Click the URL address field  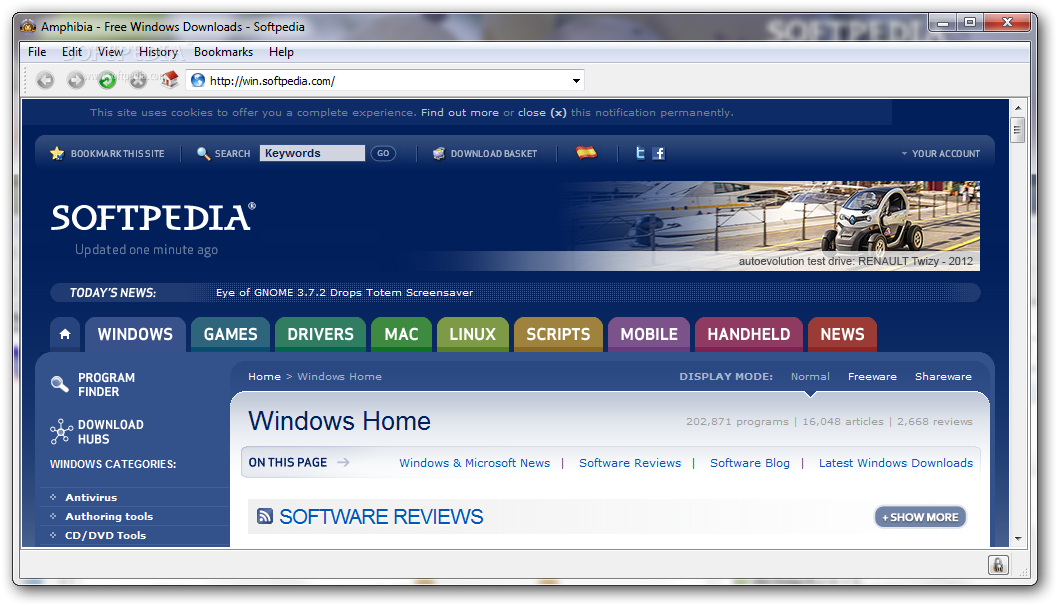[387, 81]
